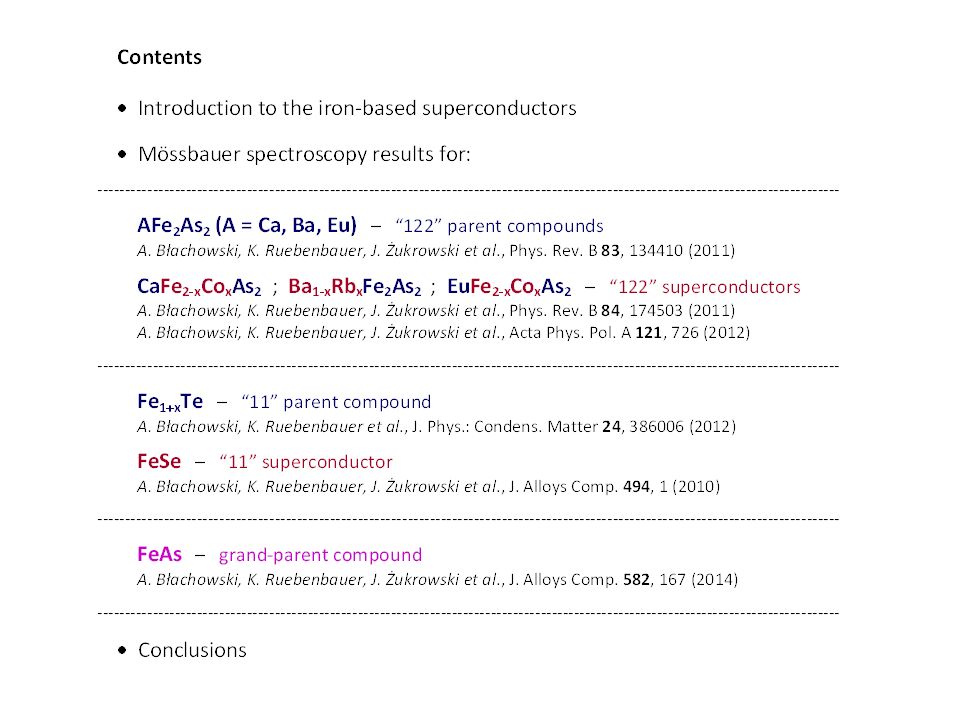Click the FeSe heading in red
Viewport: 960px width, 720px height.
coord(159,461)
